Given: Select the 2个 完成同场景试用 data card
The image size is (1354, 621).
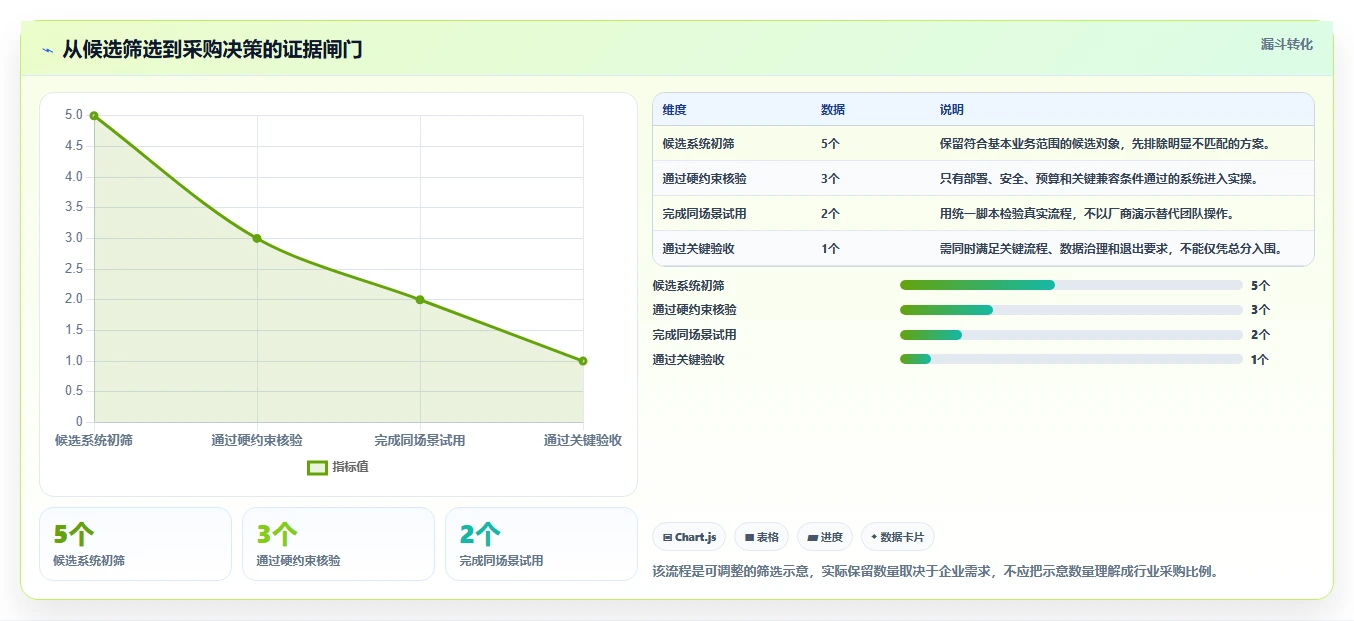Looking at the screenshot, I should pos(541,544).
